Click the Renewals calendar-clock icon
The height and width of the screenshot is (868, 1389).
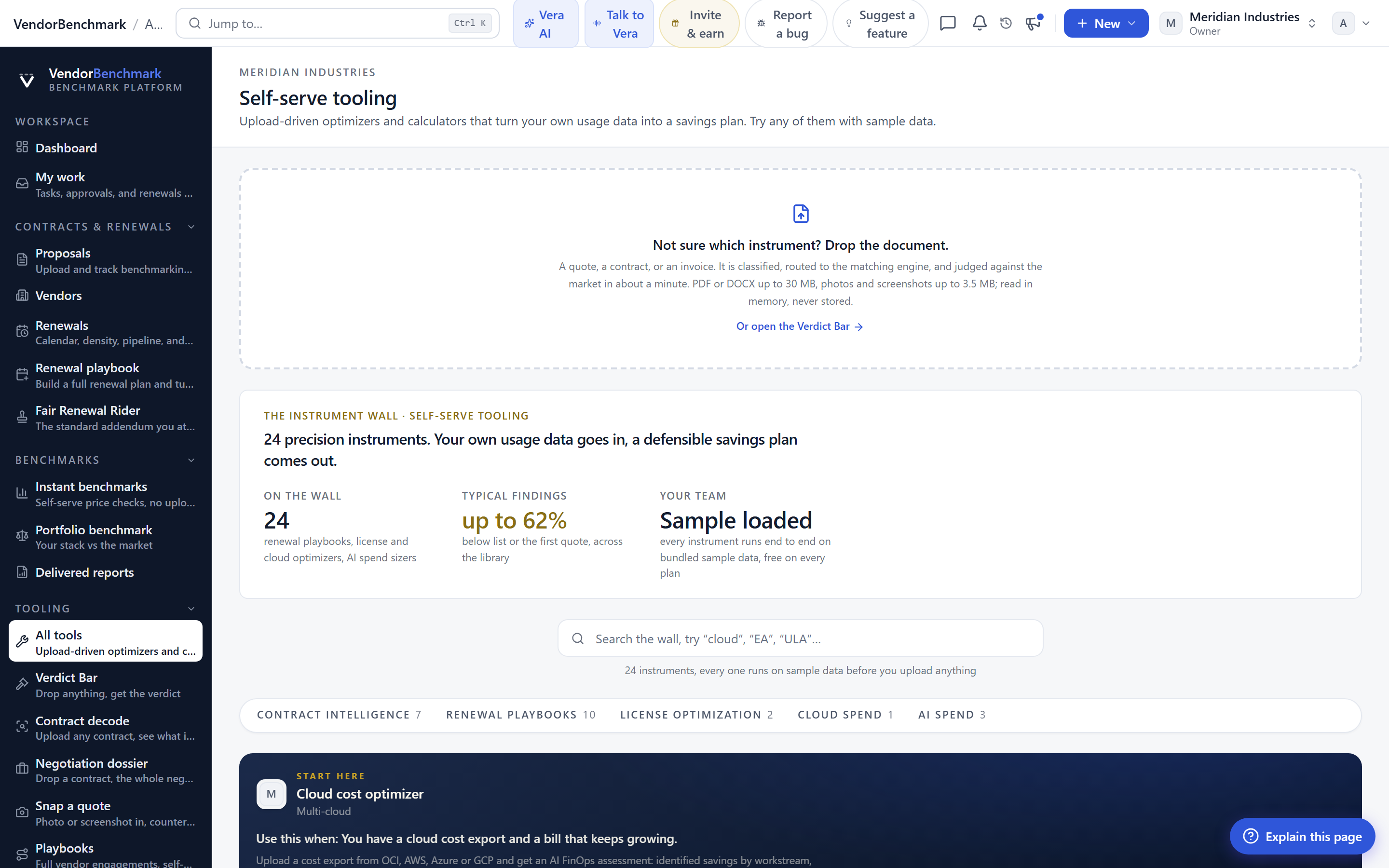(x=22, y=332)
